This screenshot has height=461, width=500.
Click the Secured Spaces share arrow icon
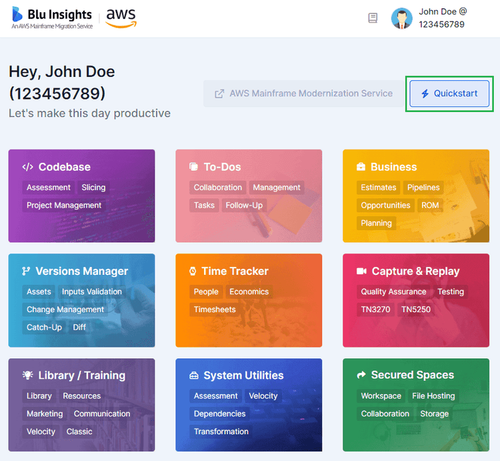361,375
